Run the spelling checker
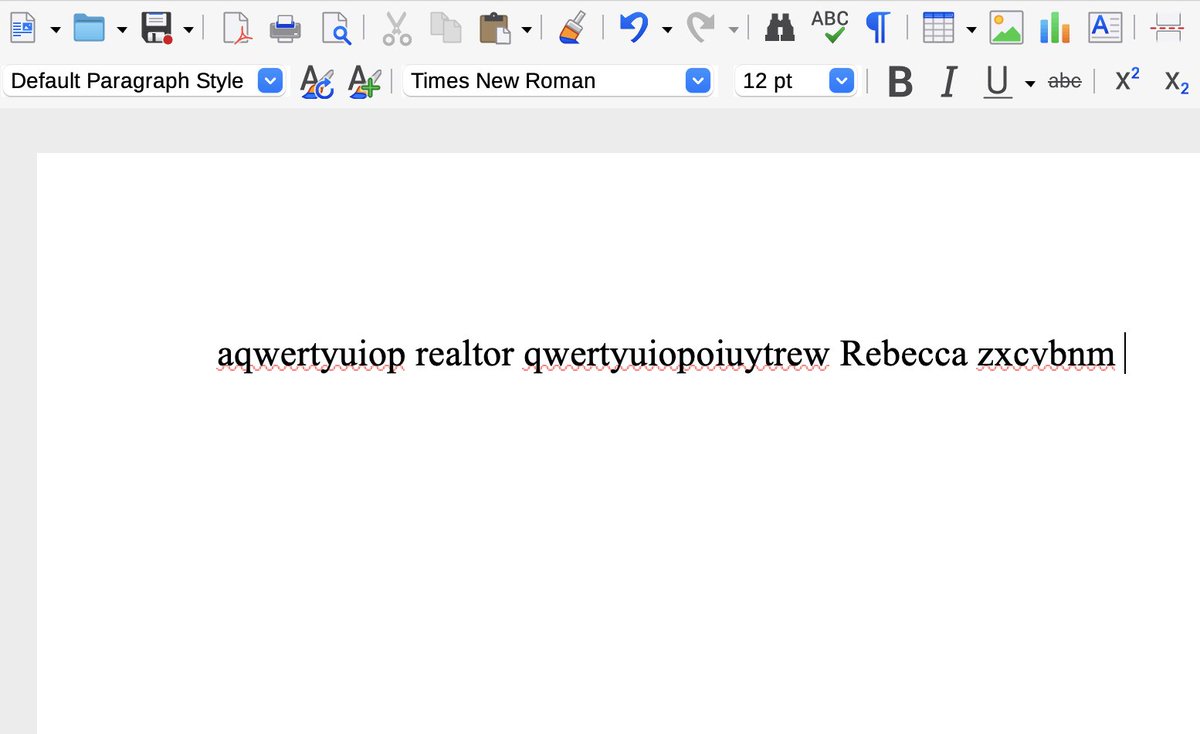1200x734 pixels. (829, 27)
